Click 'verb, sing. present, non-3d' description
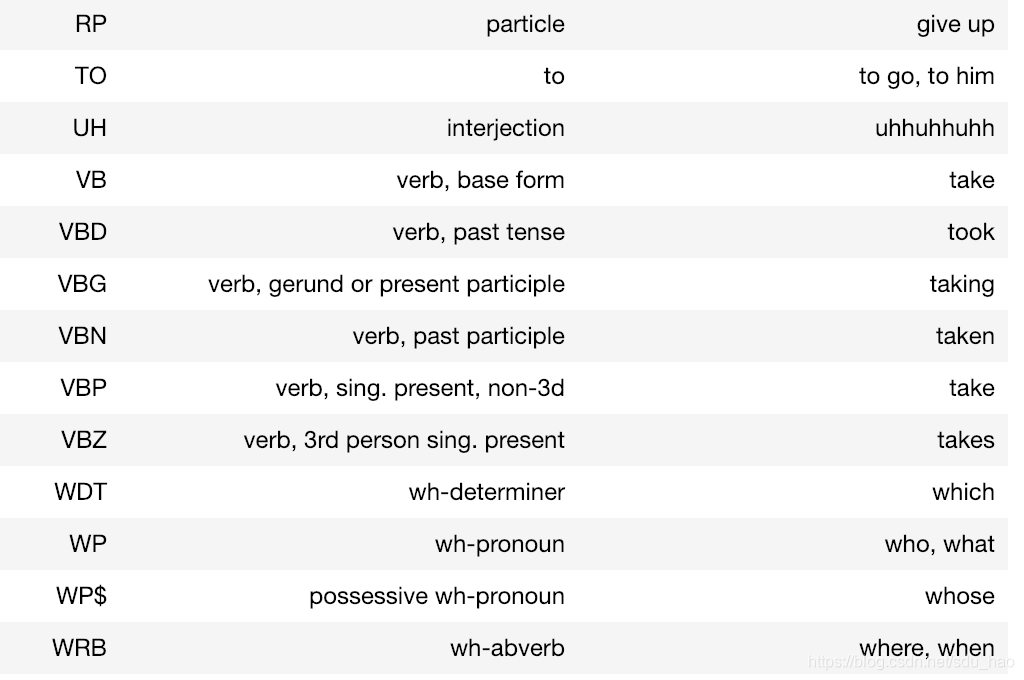The width and height of the screenshot is (1024, 680). 420,388
